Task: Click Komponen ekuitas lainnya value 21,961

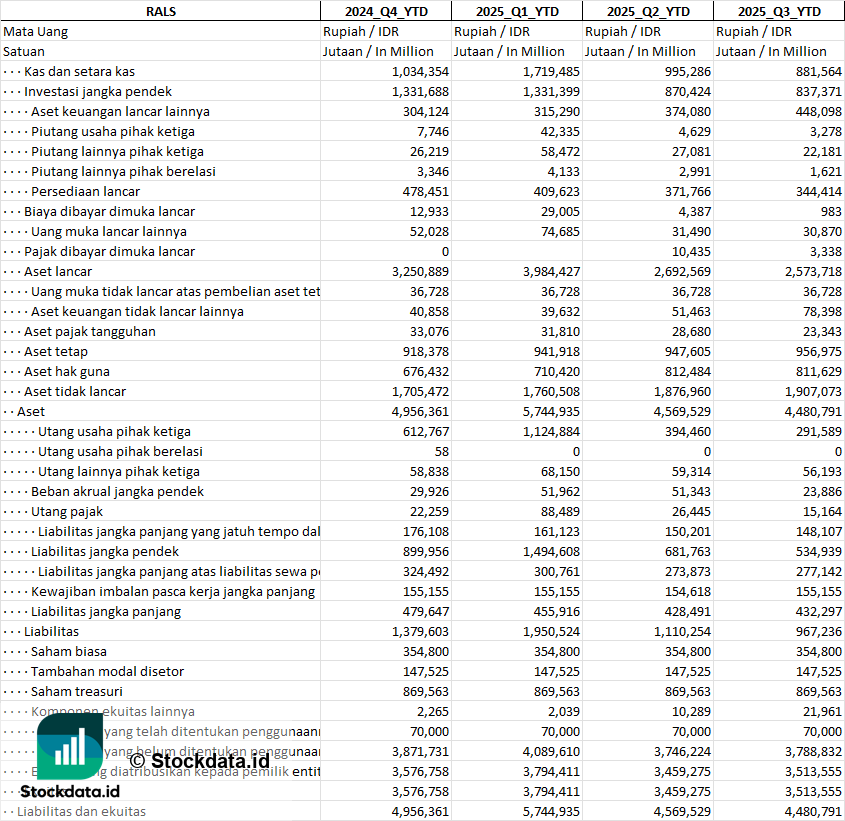Action: 822,710
